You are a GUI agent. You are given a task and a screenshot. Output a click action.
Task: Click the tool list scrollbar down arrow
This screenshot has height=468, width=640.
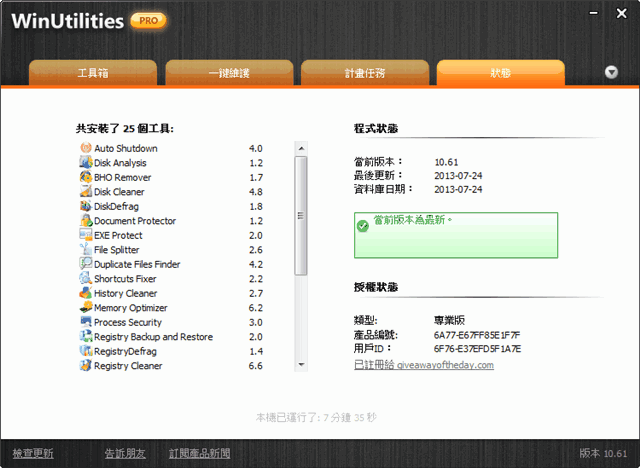(301, 364)
